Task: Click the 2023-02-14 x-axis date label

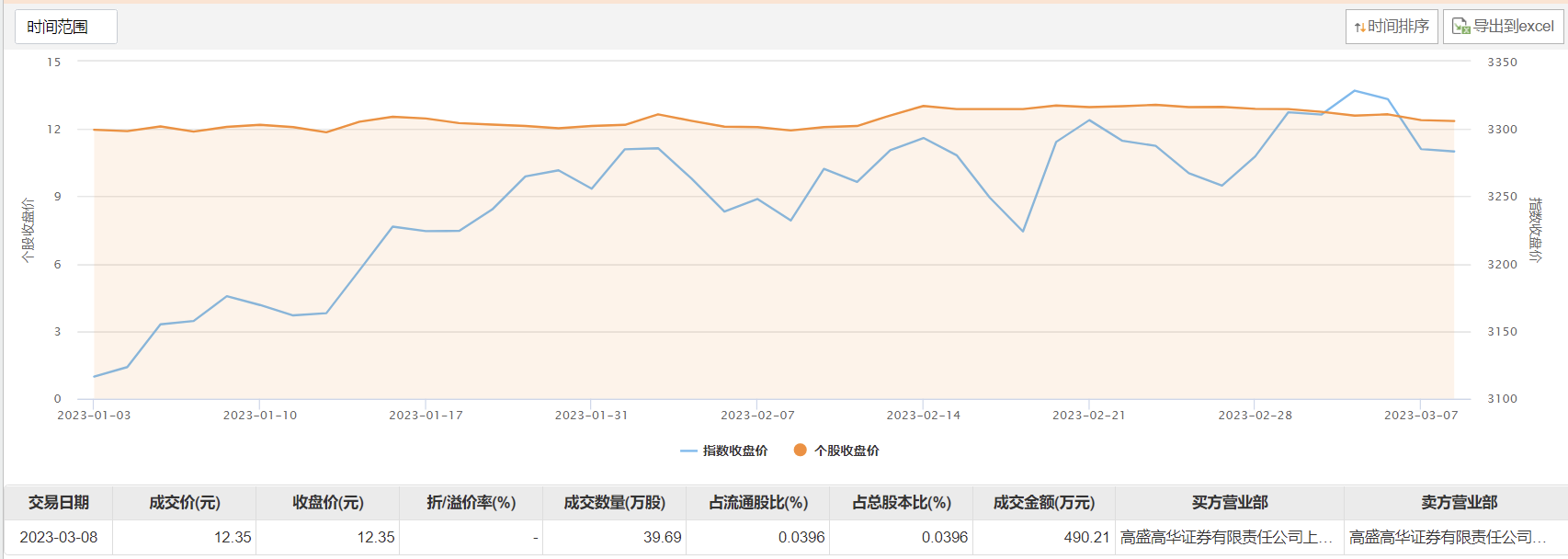Action: point(923,416)
